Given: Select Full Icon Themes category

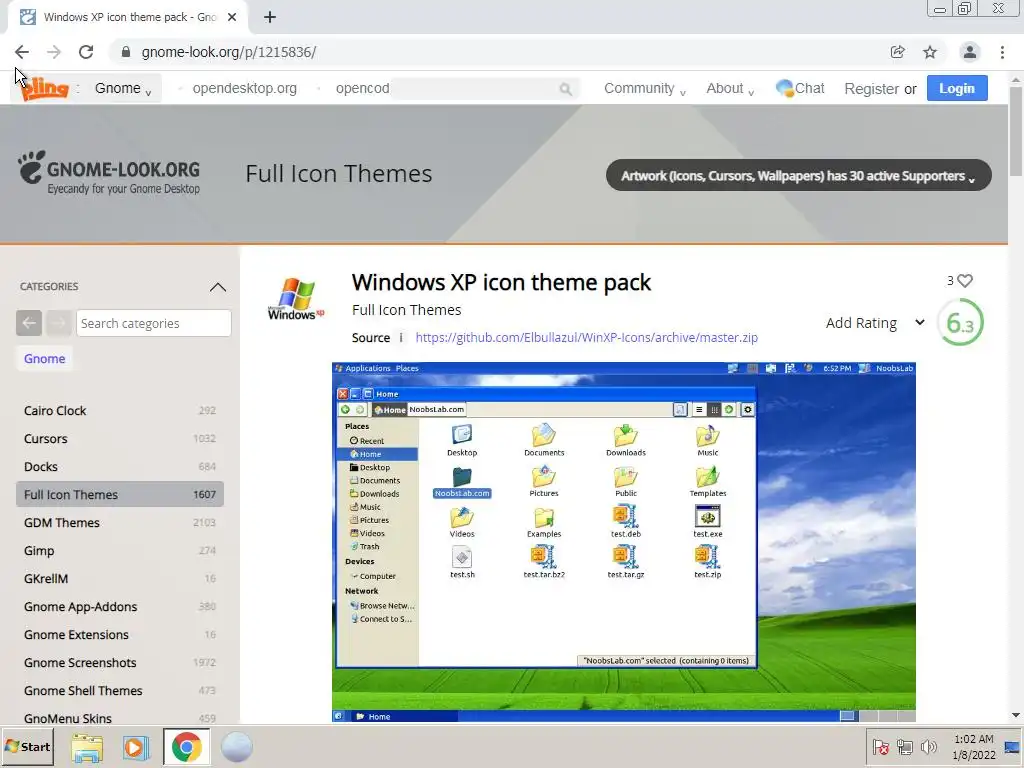Looking at the screenshot, I should click(120, 494).
